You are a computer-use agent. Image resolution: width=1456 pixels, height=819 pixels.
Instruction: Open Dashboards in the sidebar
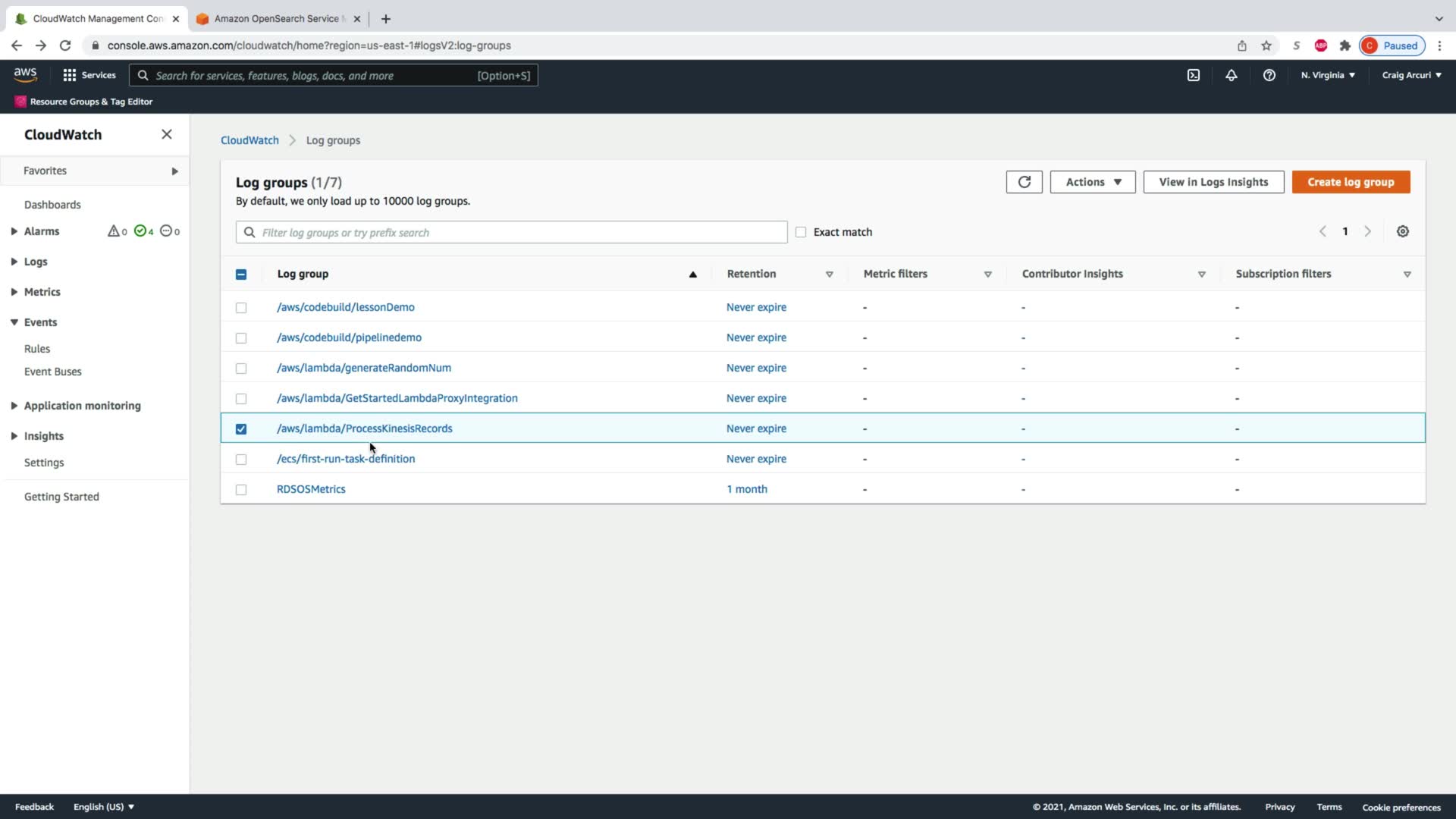click(52, 205)
